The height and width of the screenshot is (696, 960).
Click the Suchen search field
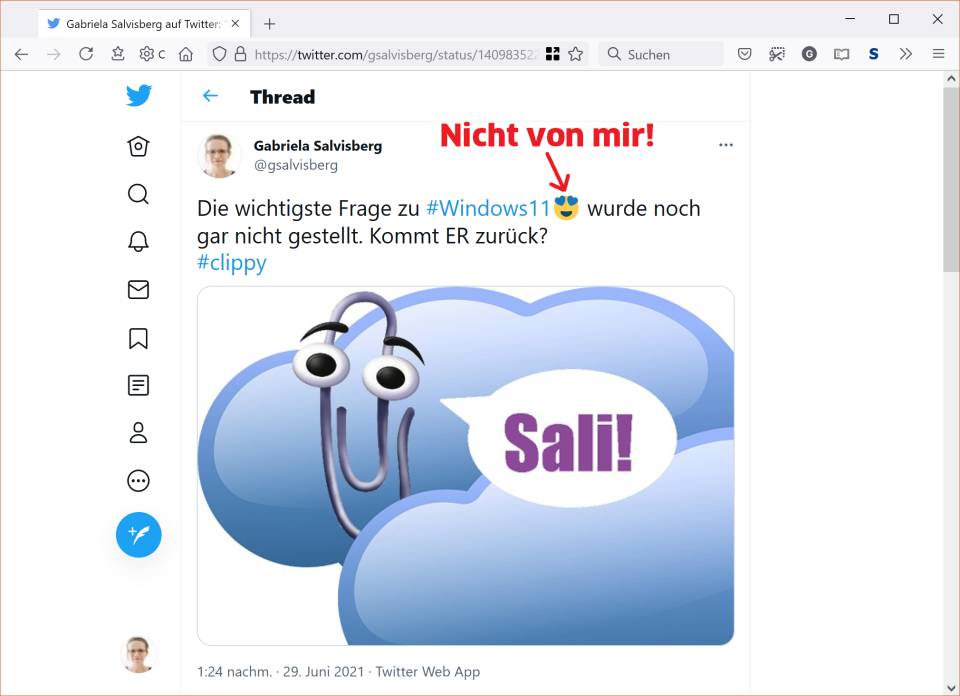(x=661, y=54)
